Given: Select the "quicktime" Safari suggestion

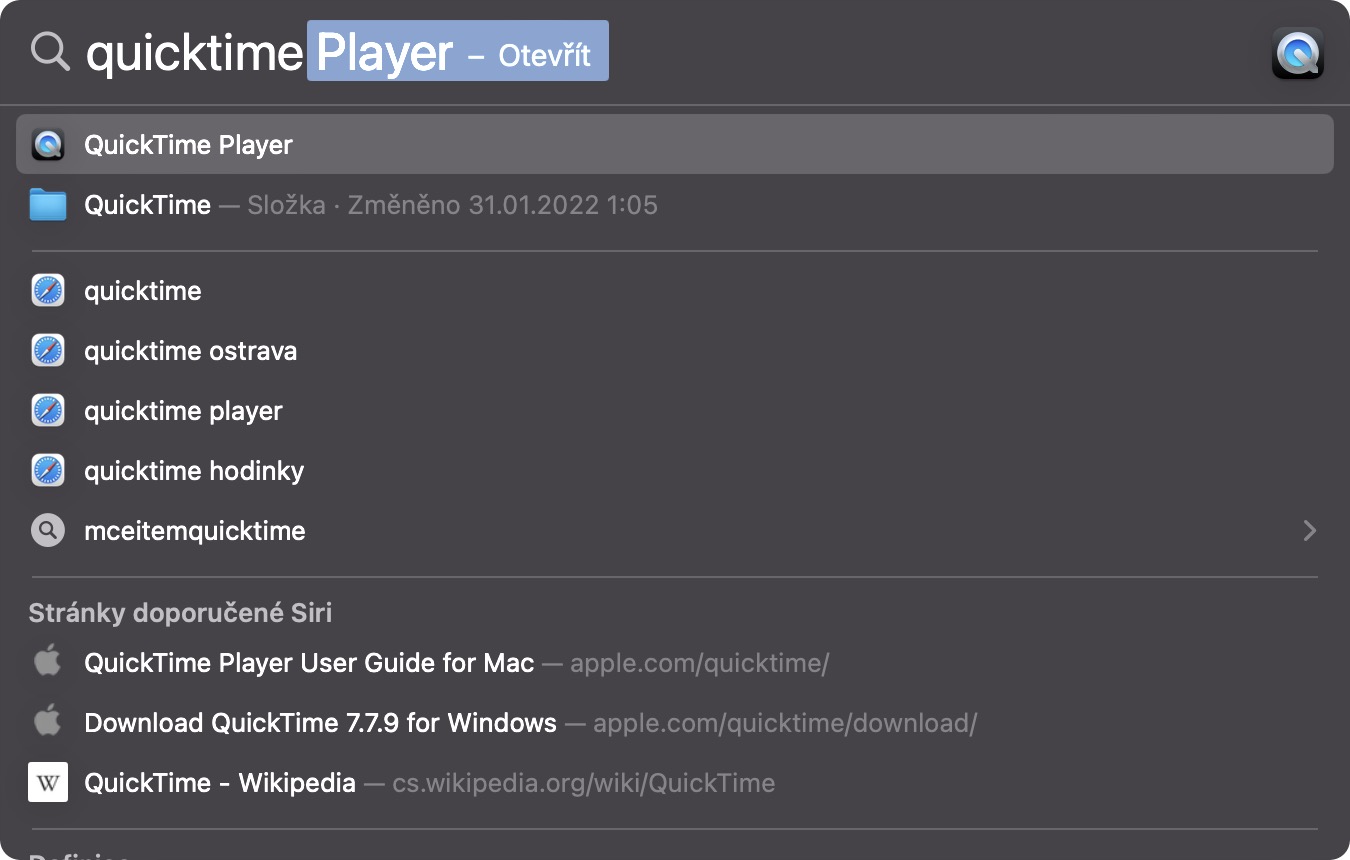Looking at the screenshot, I should click(x=143, y=291).
